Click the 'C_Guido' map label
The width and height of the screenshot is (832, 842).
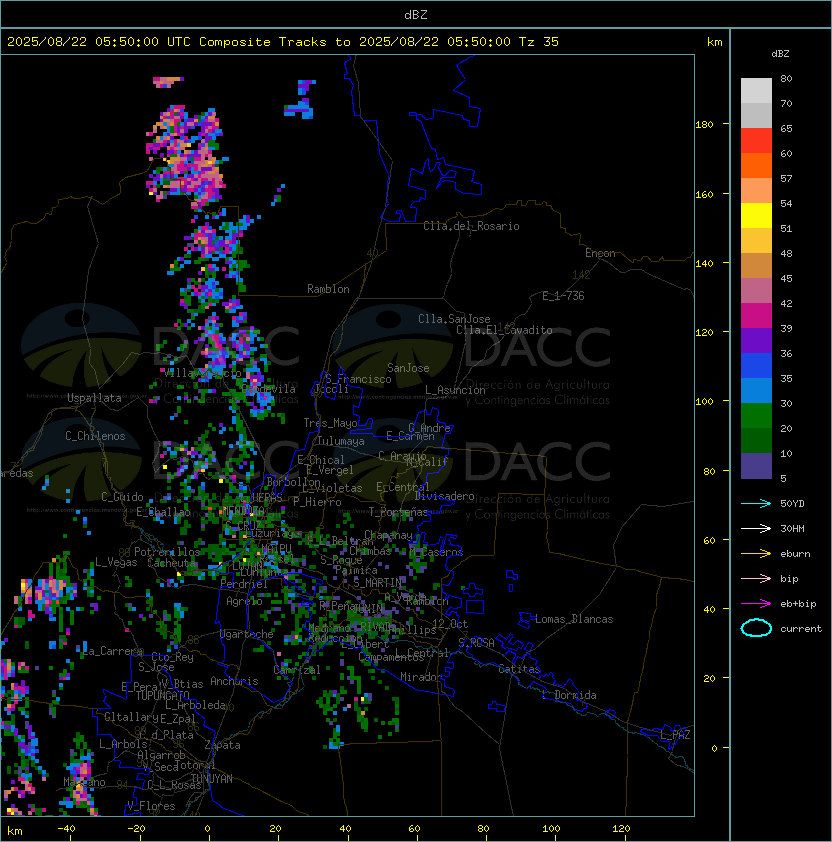(122, 497)
